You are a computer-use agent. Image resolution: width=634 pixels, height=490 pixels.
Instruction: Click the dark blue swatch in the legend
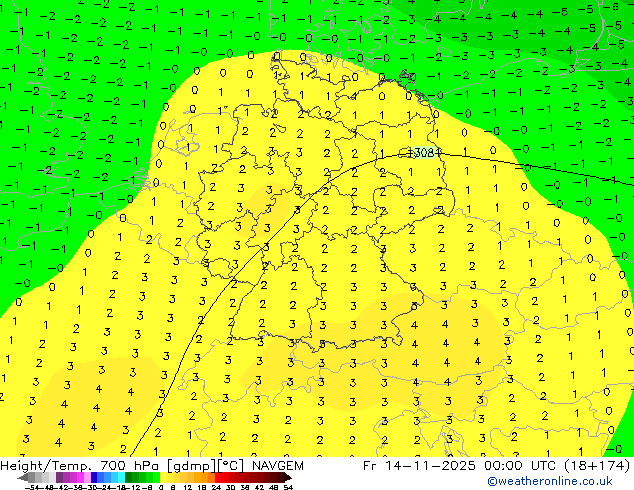coord(94,477)
